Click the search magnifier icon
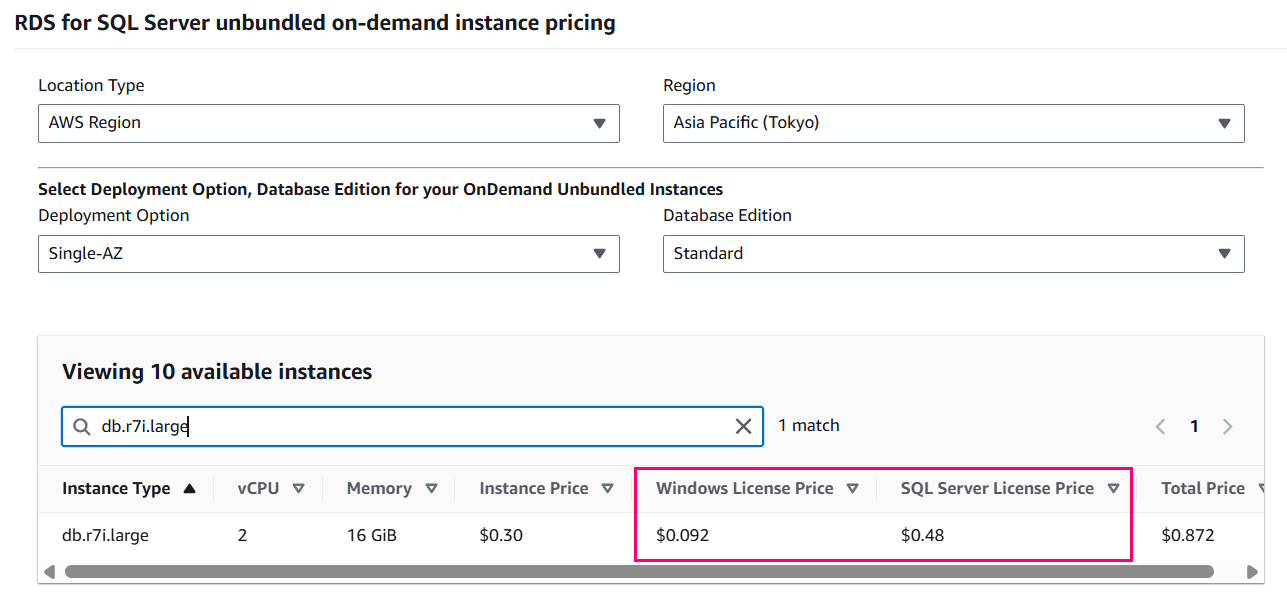 (81, 426)
